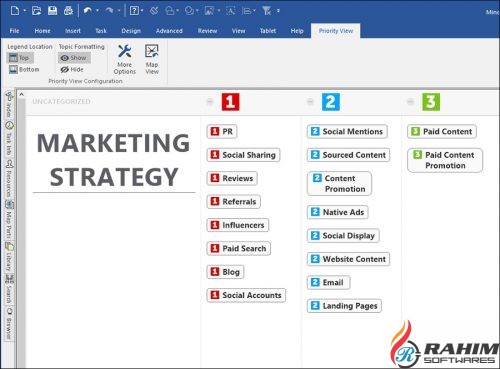Screen dimensions: 500x369
Task: Select the PR topic card
Action: 222,131
